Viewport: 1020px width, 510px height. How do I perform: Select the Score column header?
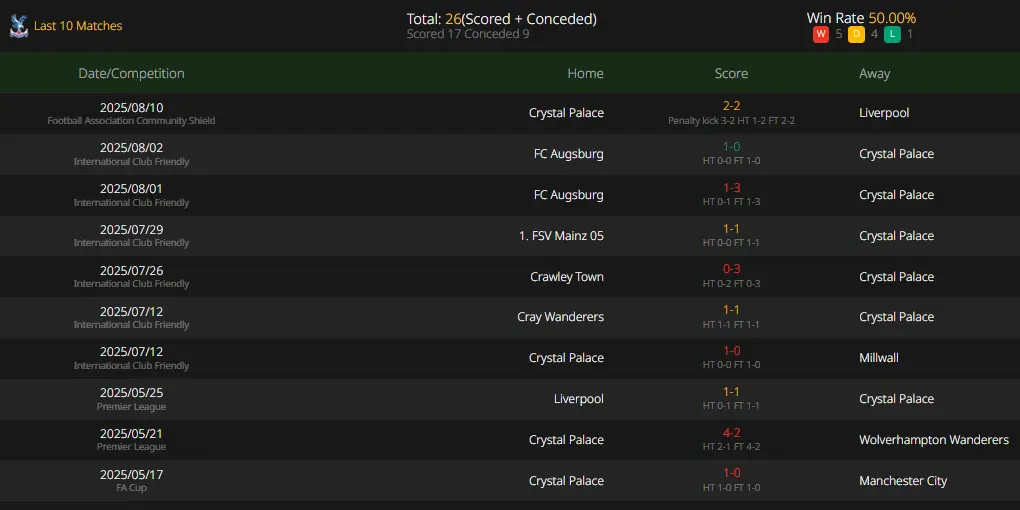731,74
